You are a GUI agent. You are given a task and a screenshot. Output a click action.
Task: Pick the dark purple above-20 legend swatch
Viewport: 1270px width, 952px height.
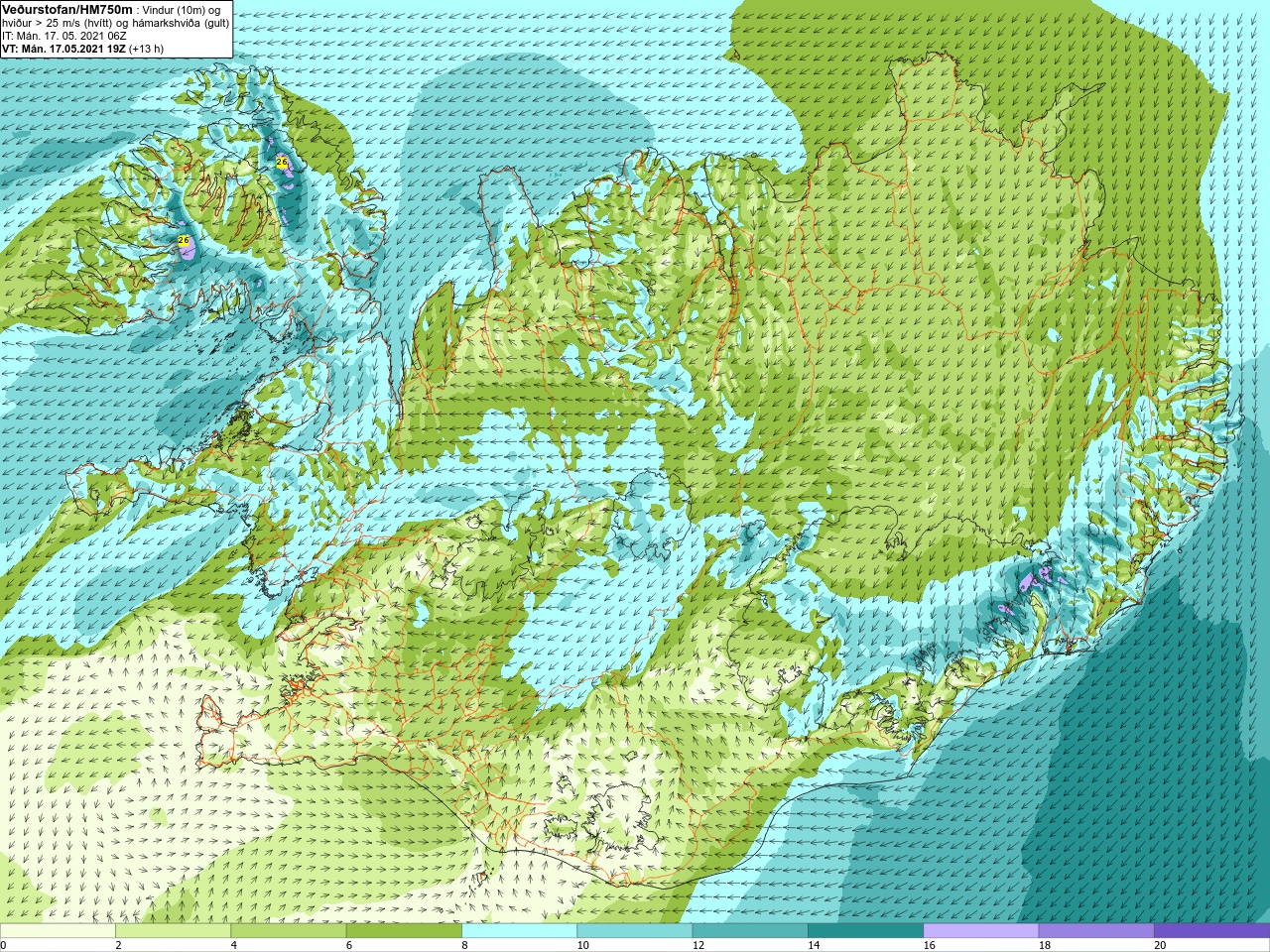click(x=1211, y=931)
